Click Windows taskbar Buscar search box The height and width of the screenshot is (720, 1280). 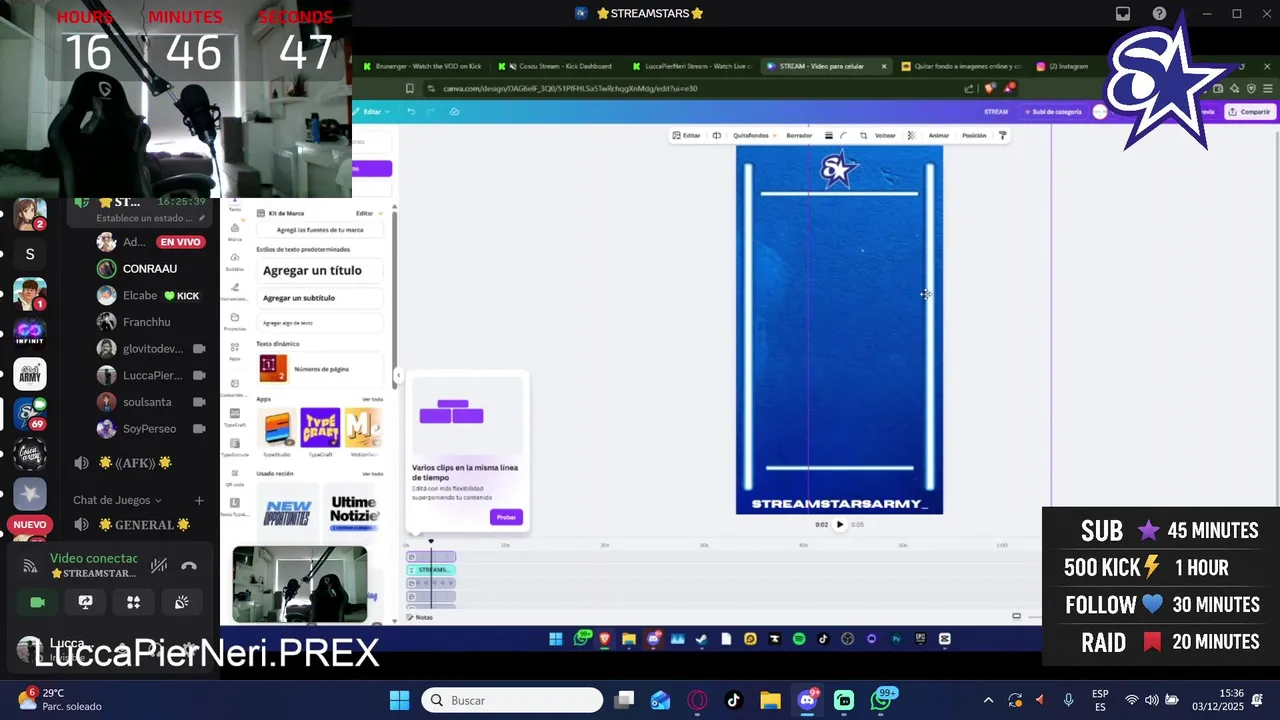(512, 700)
